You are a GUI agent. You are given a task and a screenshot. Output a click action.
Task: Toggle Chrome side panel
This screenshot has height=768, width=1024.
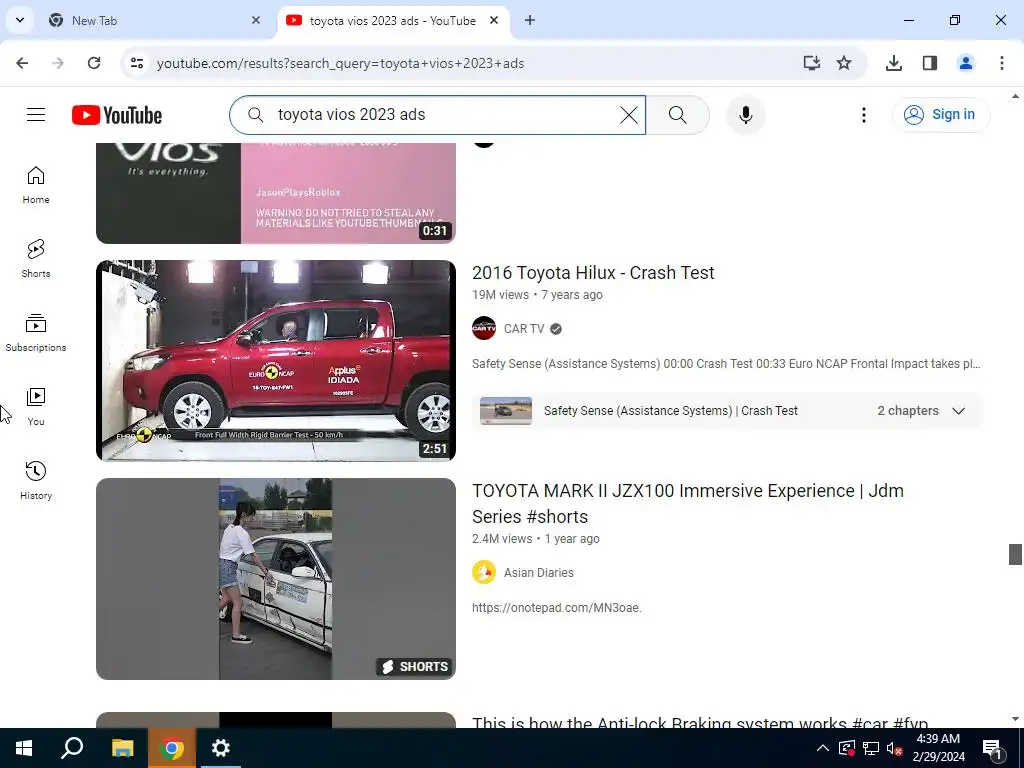(929, 63)
